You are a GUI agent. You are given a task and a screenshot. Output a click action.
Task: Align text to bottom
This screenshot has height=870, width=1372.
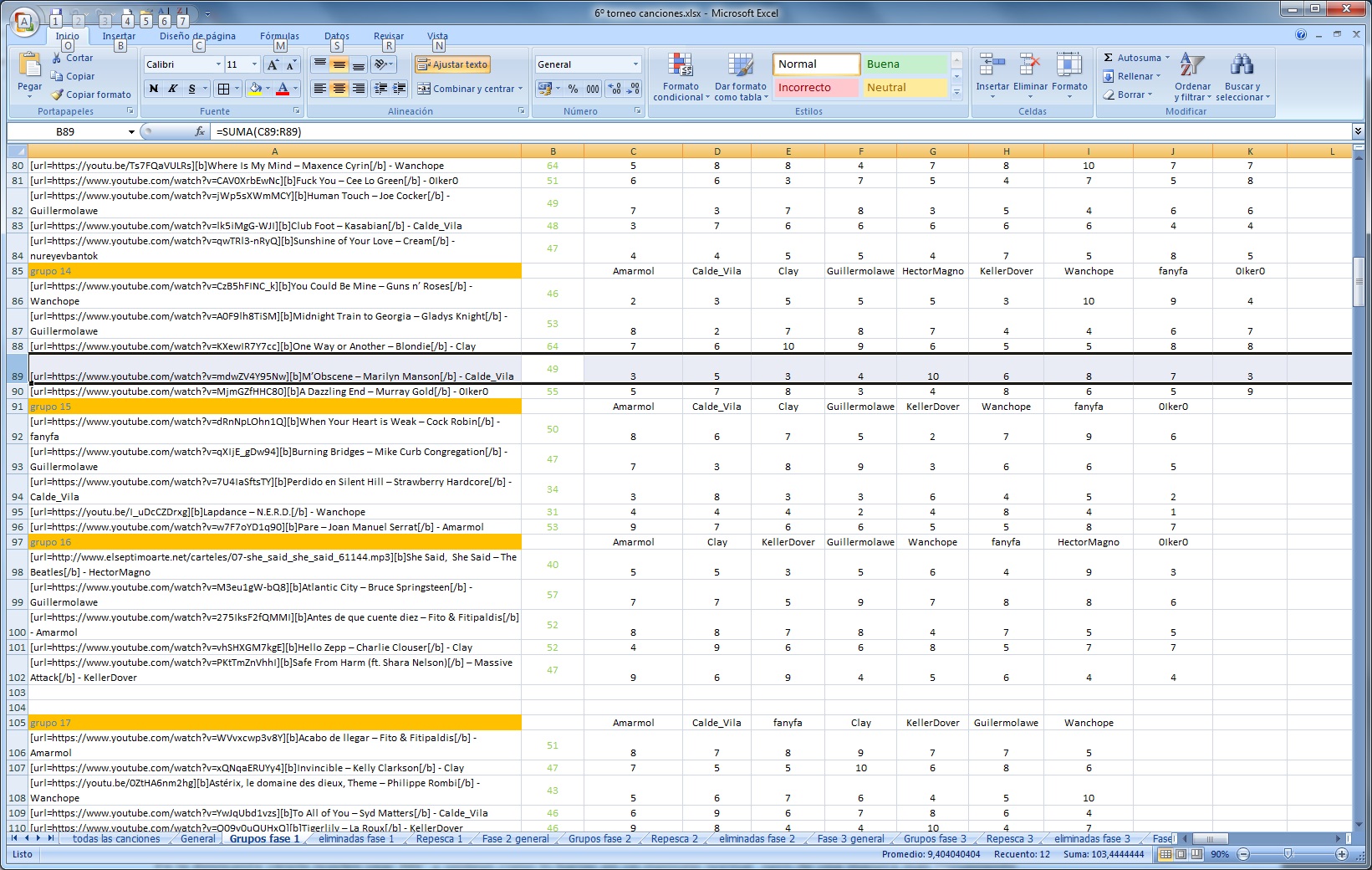click(358, 64)
